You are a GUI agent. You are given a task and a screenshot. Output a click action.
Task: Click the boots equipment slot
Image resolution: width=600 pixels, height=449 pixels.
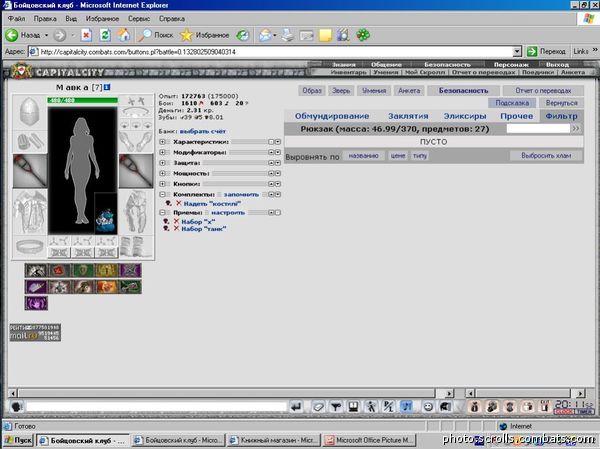point(136,246)
